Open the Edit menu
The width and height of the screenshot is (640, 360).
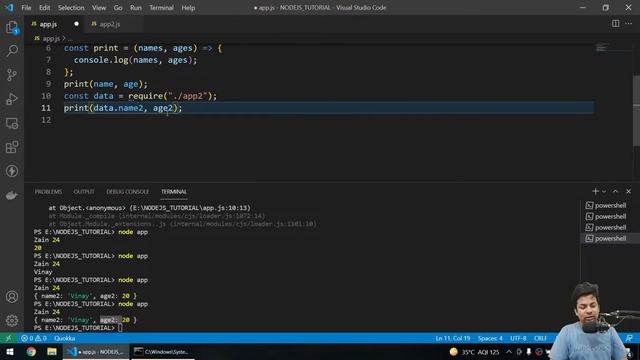[x=44, y=8]
